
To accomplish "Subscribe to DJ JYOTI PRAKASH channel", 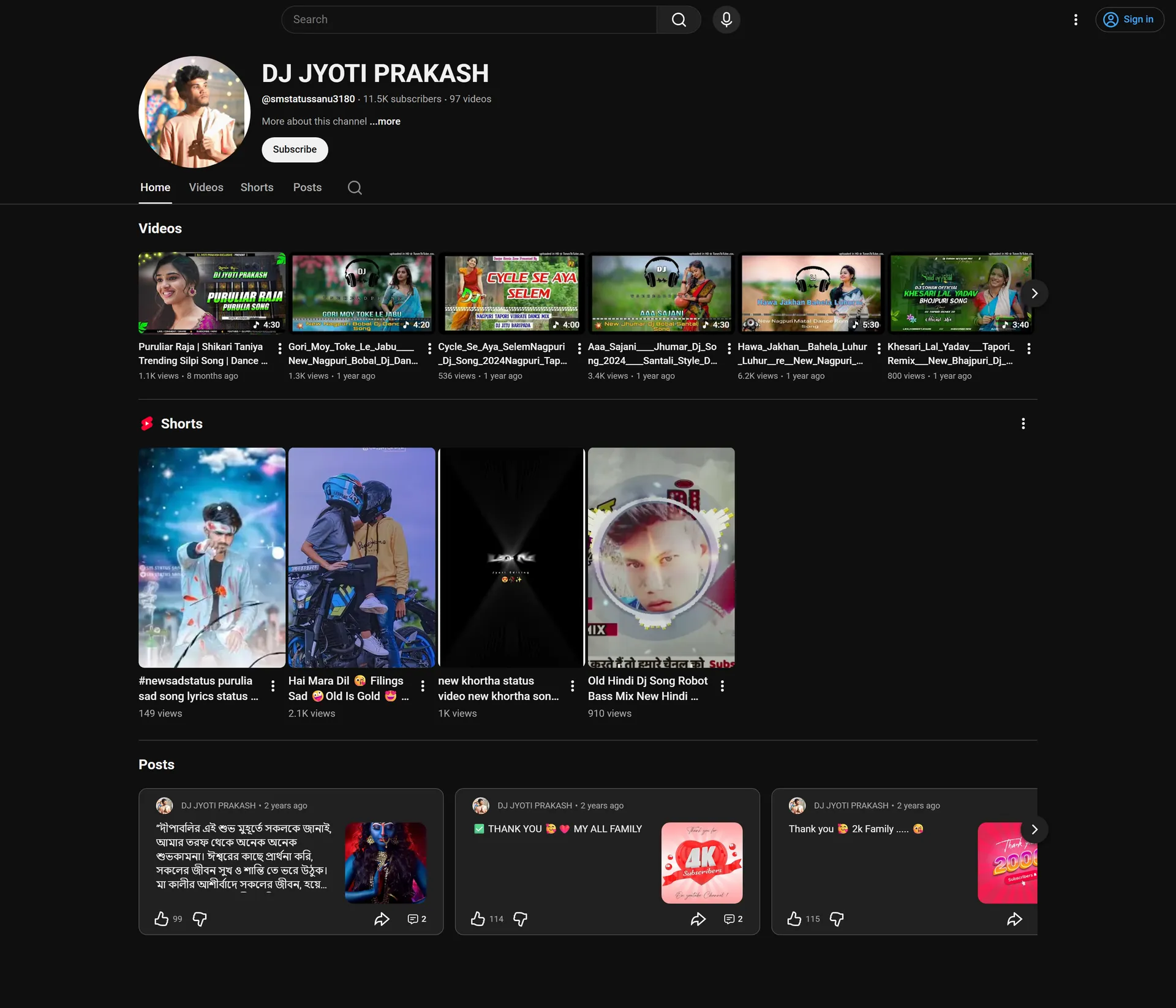I will pos(295,149).
